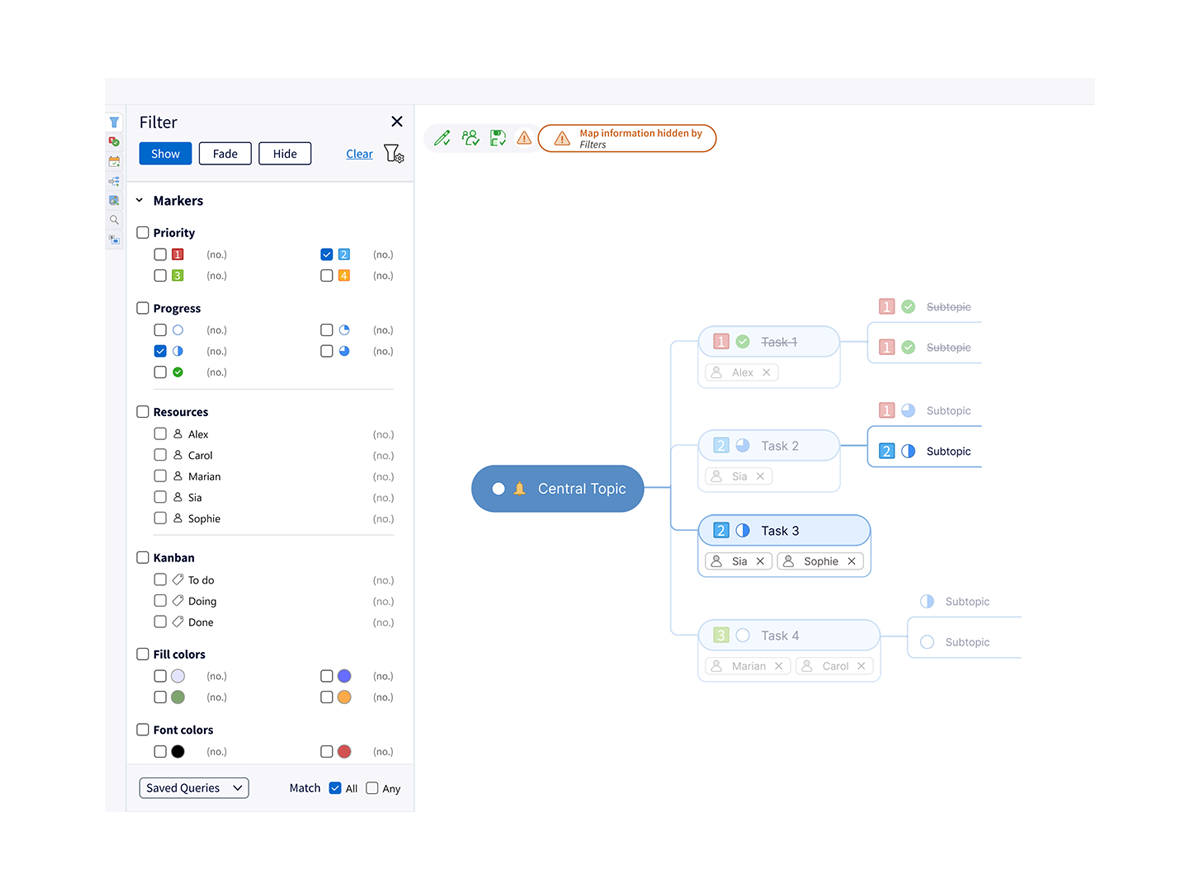Click the bell icon on Central Topic

(x=519, y=489)
